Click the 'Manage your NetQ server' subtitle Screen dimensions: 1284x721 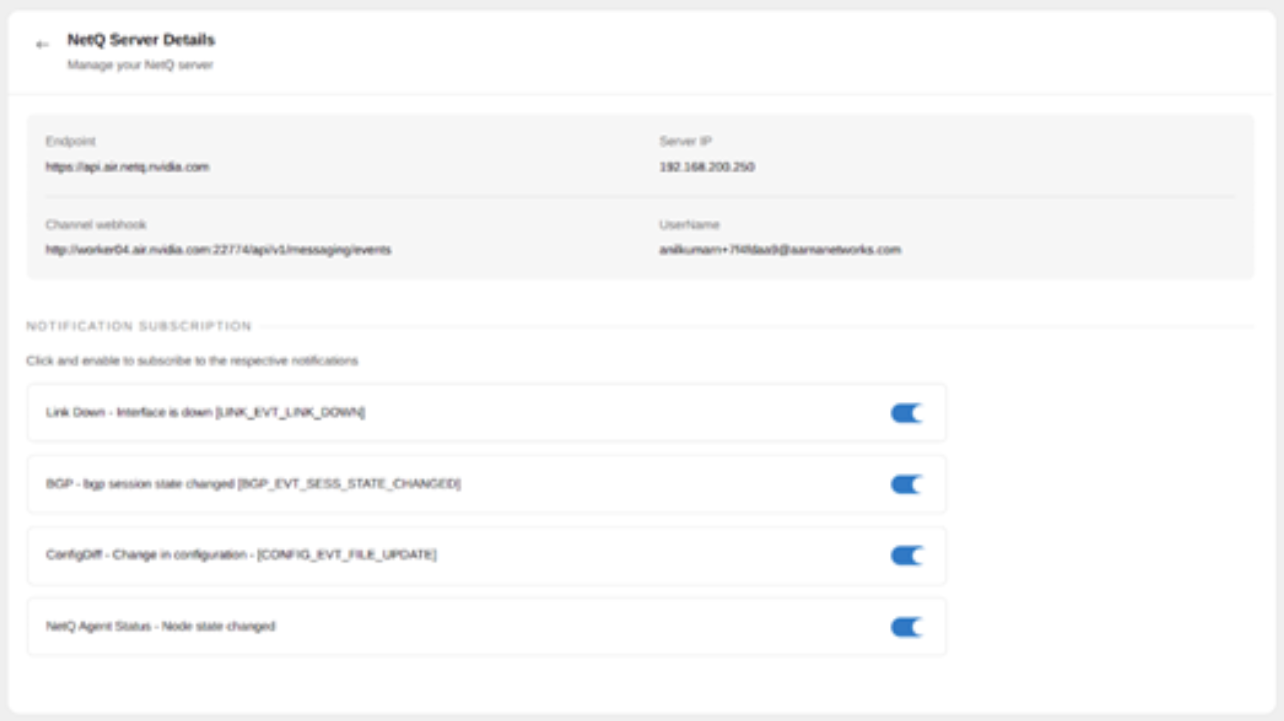coord(140,65)
